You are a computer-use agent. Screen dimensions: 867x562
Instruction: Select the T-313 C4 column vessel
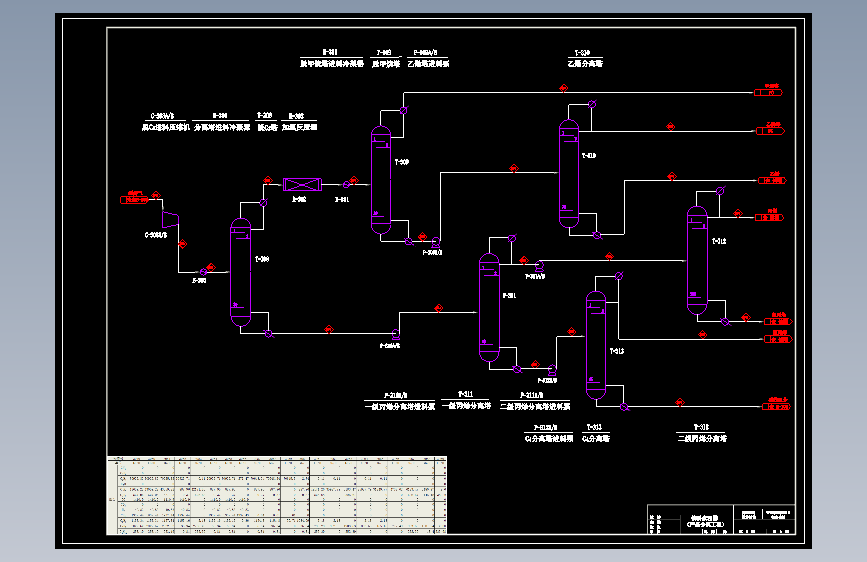pyautogui.click(x=596, y=345)
